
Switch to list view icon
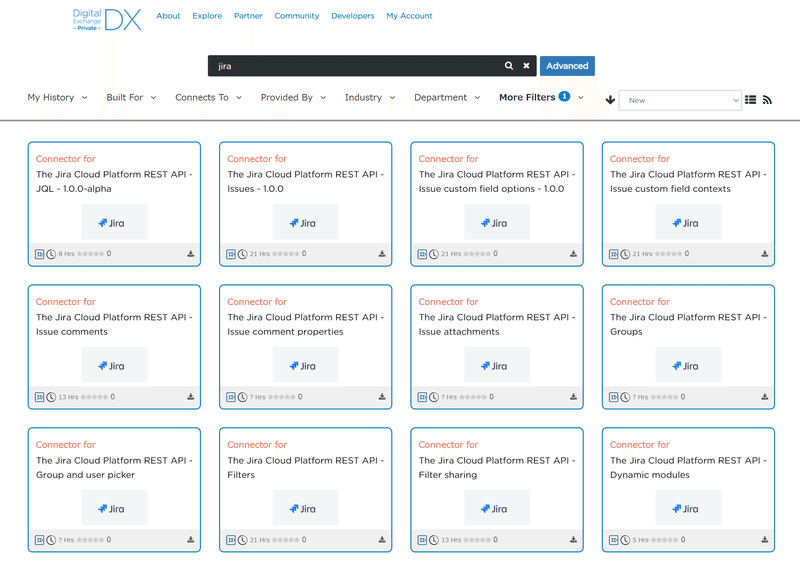pos(751,100)
